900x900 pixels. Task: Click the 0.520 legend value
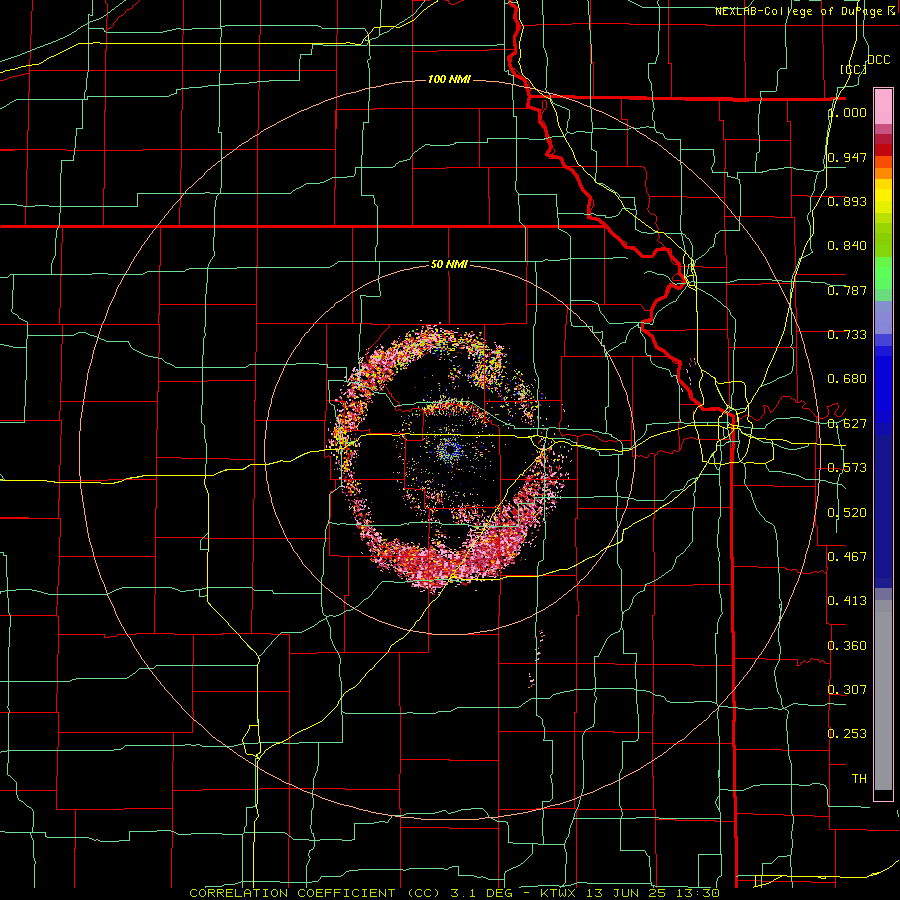click(x=847, y=513)
